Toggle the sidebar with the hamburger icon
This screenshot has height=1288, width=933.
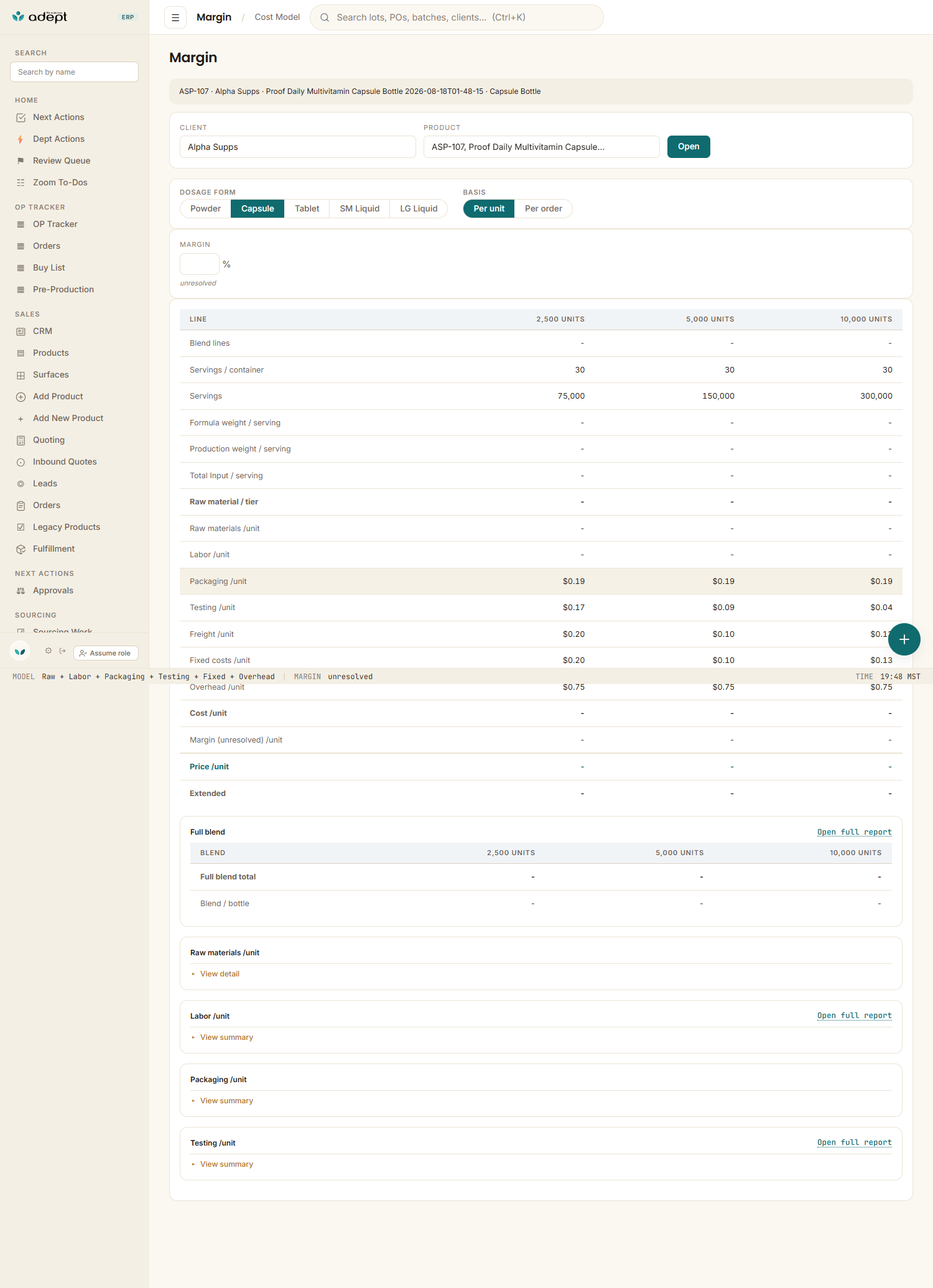tap(175, 17)
